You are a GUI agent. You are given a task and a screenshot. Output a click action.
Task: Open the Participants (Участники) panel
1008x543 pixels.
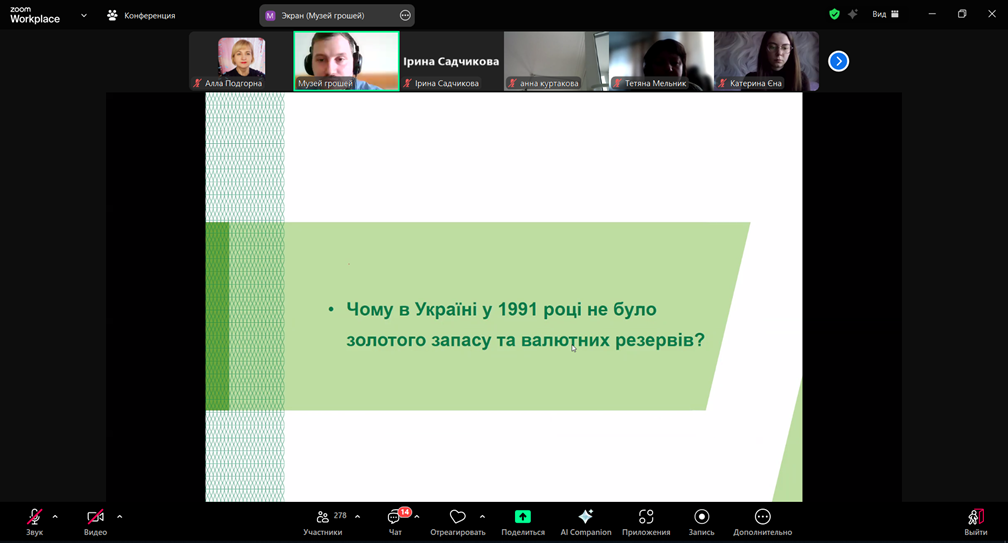point(323,521)
